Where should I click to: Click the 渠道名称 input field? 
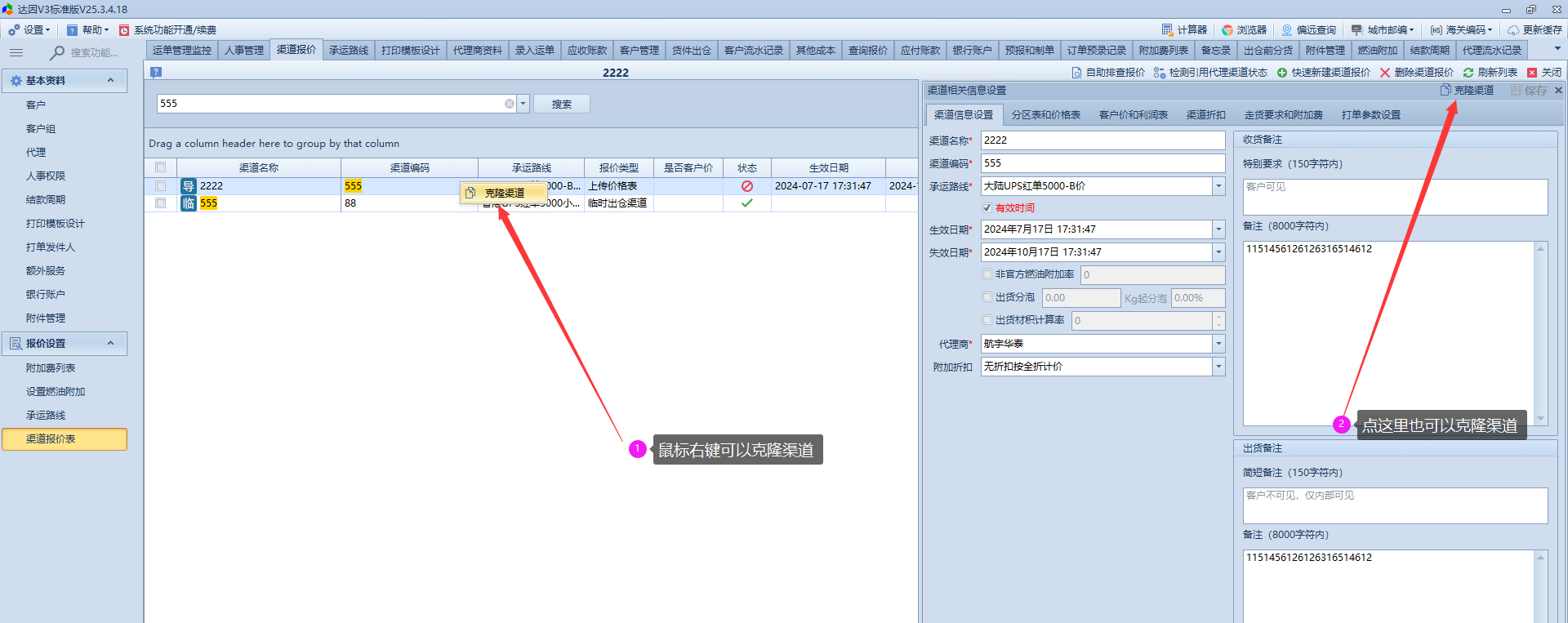(x=1102, y=140)
